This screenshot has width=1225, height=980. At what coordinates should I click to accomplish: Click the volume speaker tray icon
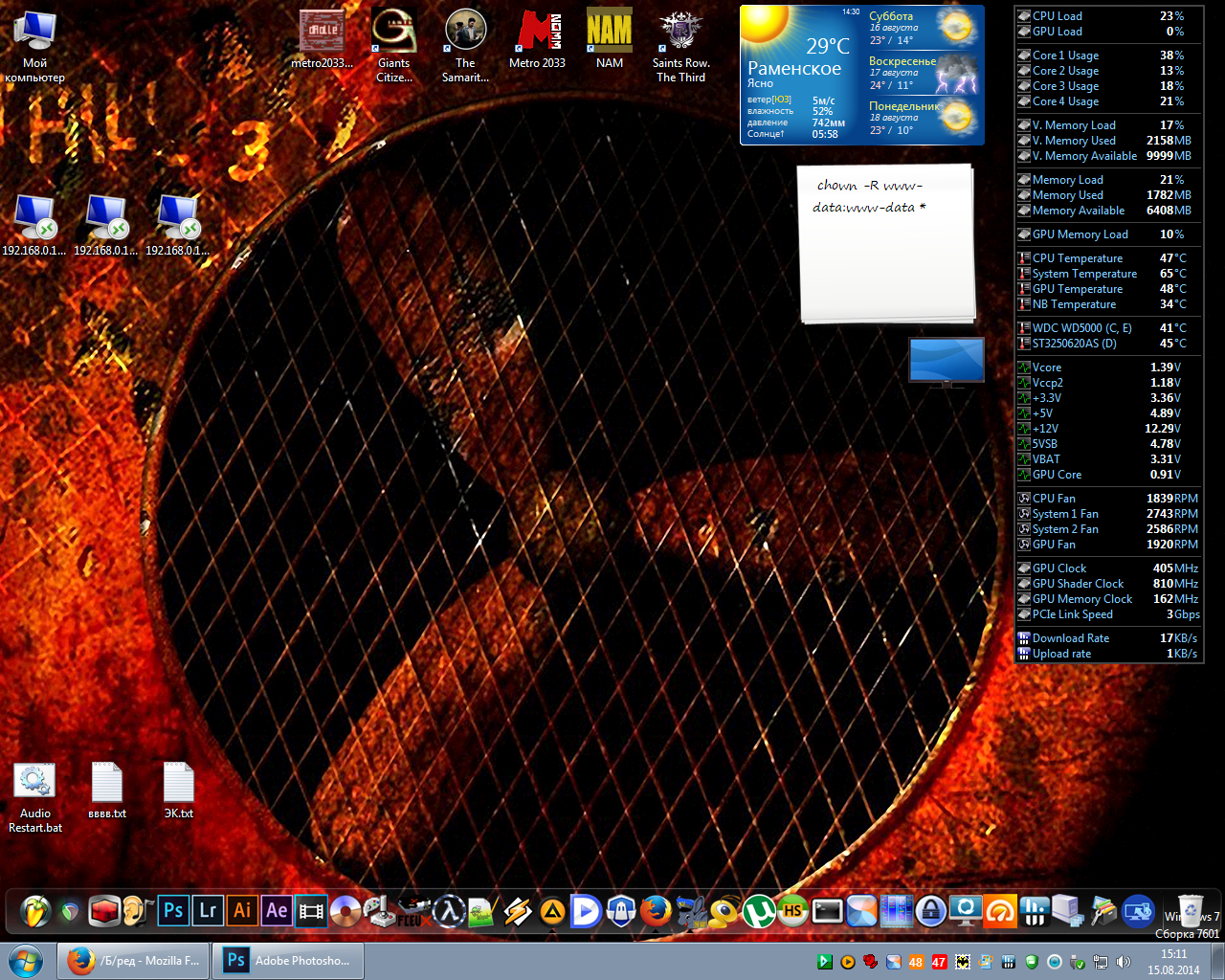coord(1123,962)
